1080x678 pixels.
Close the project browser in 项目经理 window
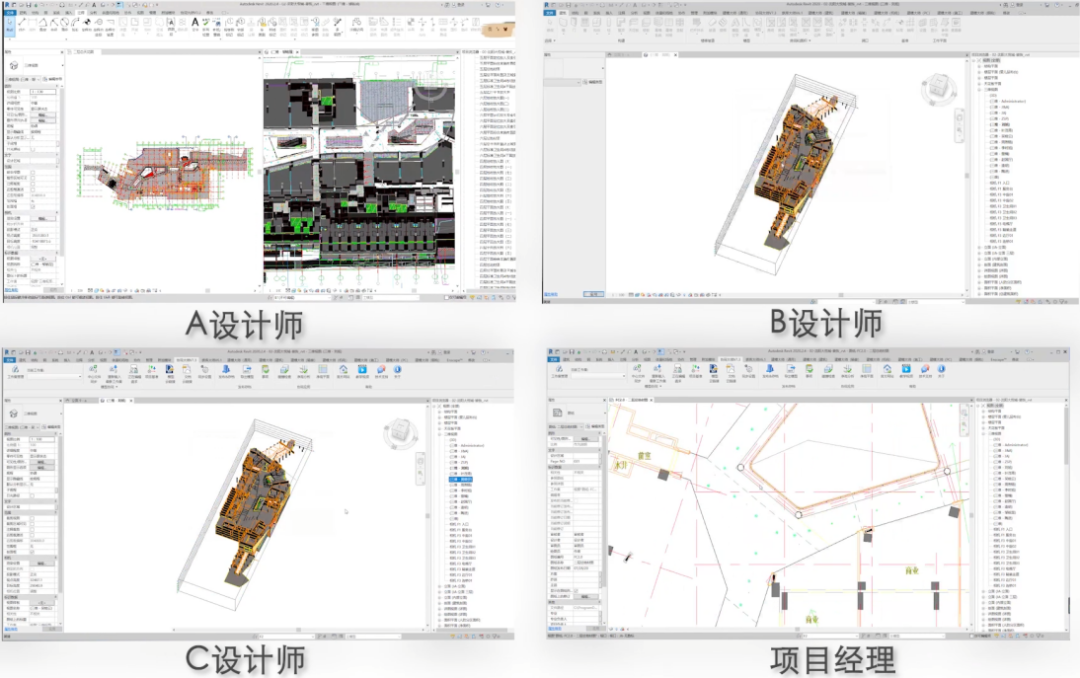1068,400
